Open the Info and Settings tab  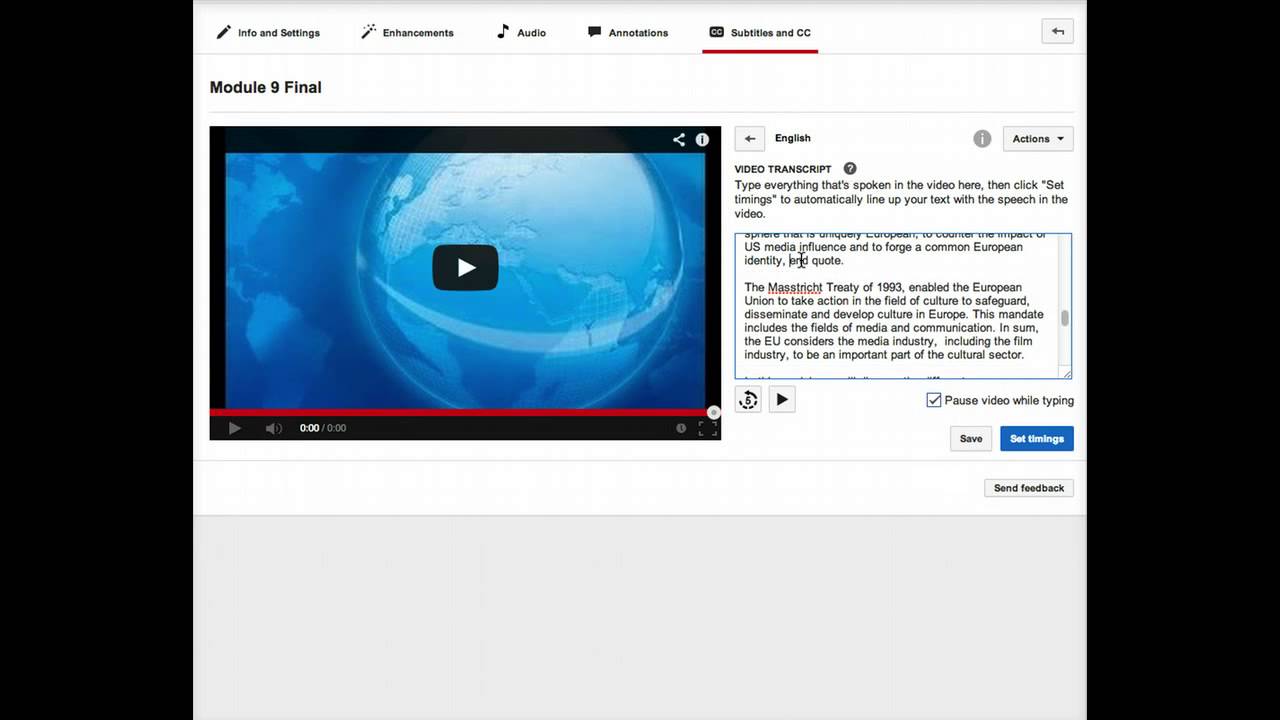coord(268,32)
